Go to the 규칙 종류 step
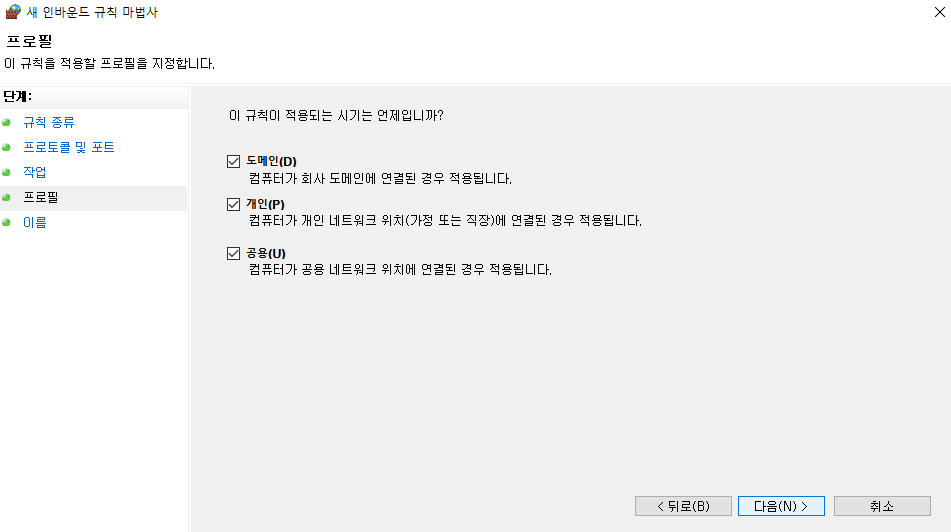 tap(49, 123)
